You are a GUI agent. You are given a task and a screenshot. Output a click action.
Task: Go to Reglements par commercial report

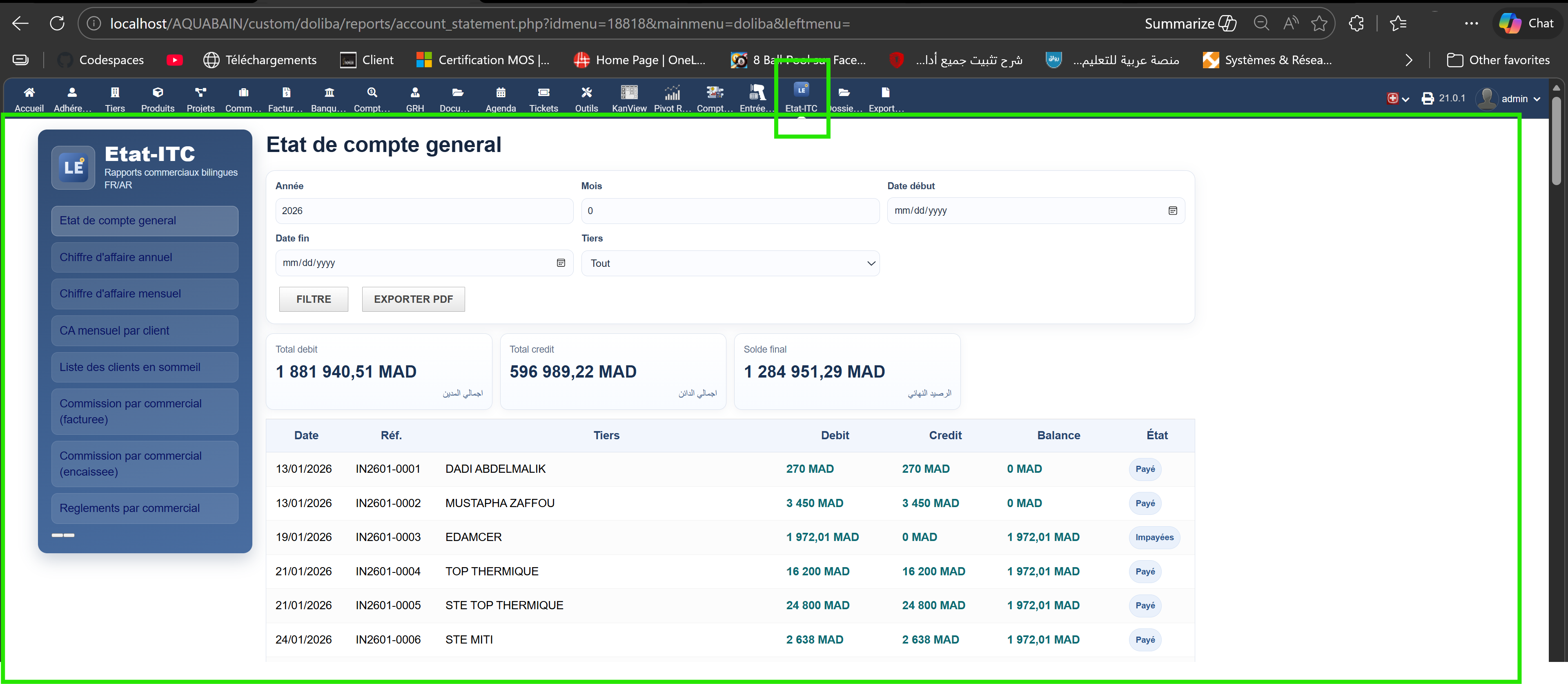pos(145,508)
